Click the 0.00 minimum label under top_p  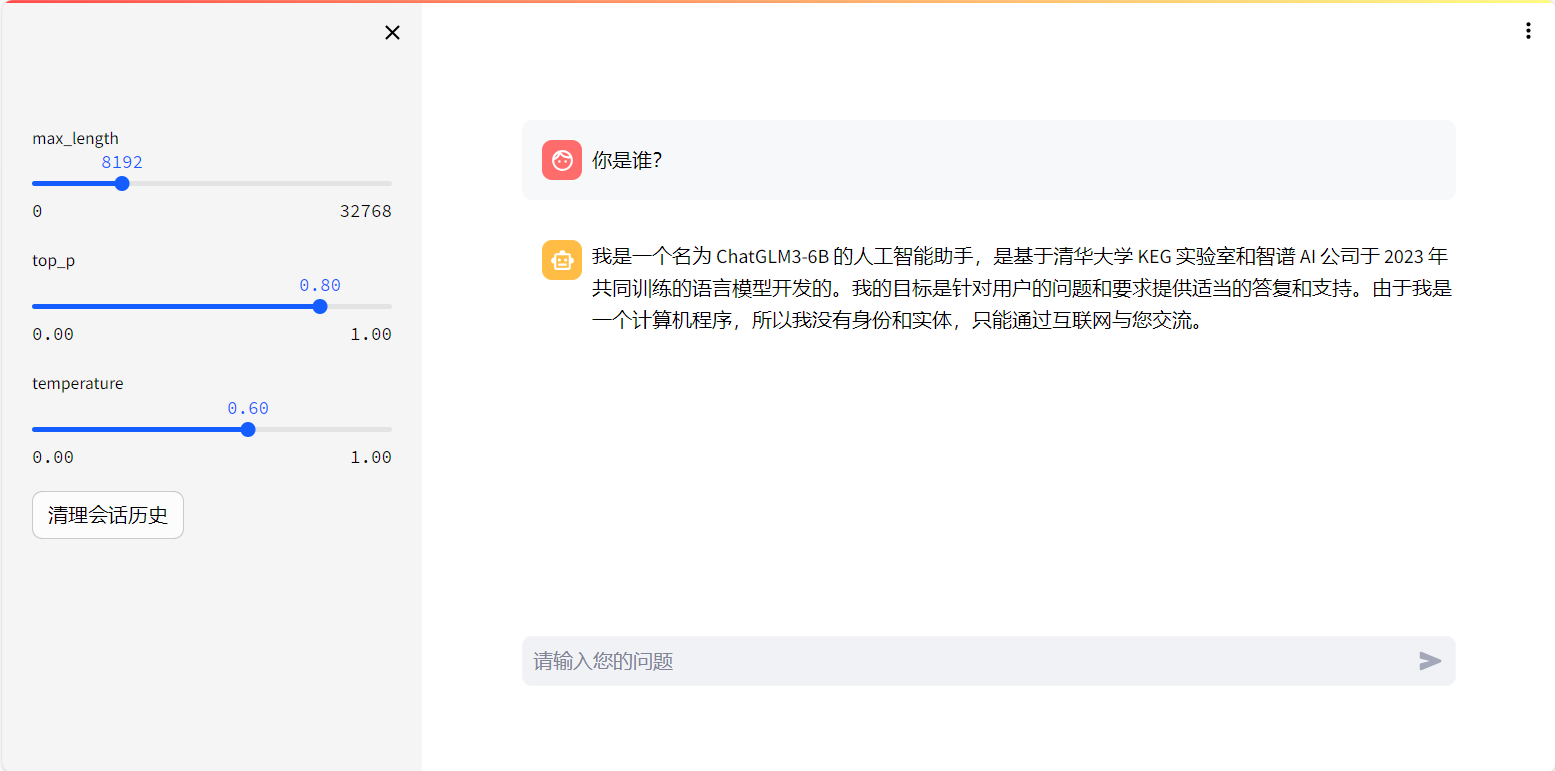coord(53,334)
